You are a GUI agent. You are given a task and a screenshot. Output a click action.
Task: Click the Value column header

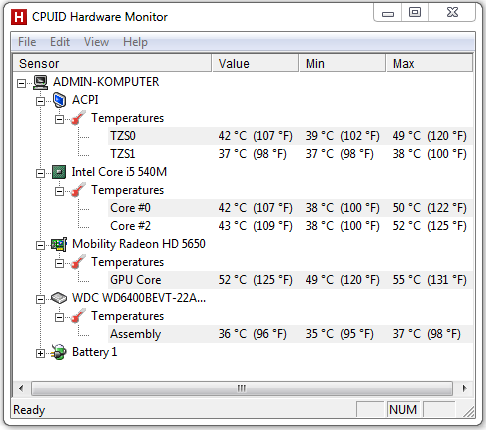click(x=255, y=63)
